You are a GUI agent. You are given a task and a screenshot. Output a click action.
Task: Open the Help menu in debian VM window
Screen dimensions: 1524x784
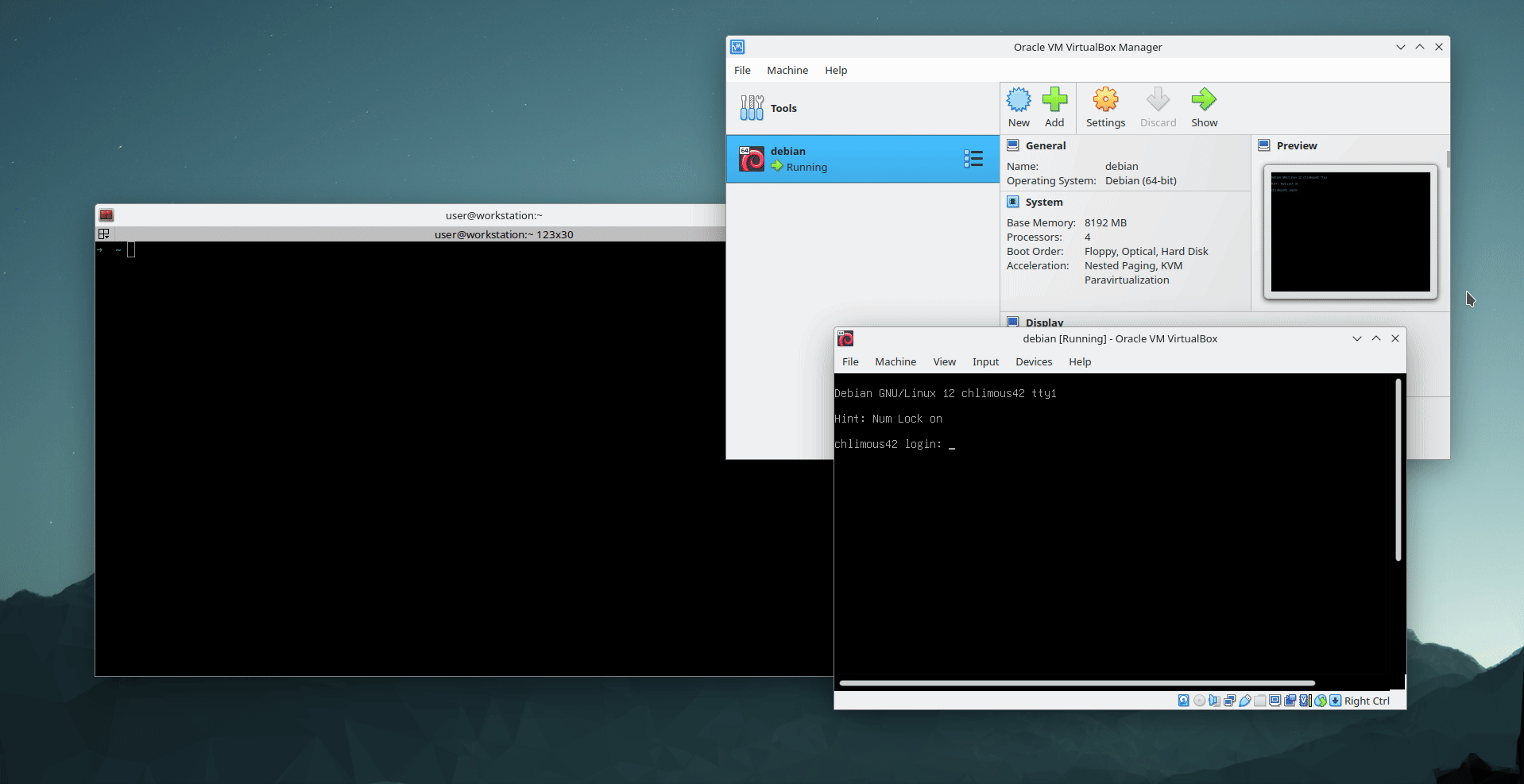[x=1080, y=361]
